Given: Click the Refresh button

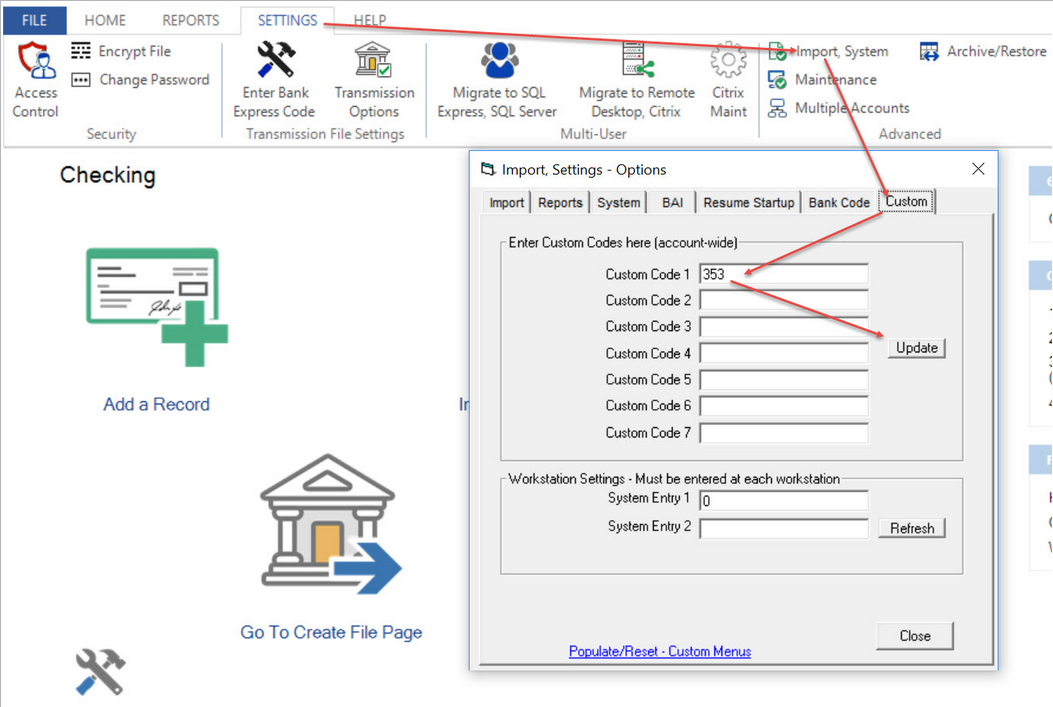Looking at the screenshot, I should click(911, 528).
